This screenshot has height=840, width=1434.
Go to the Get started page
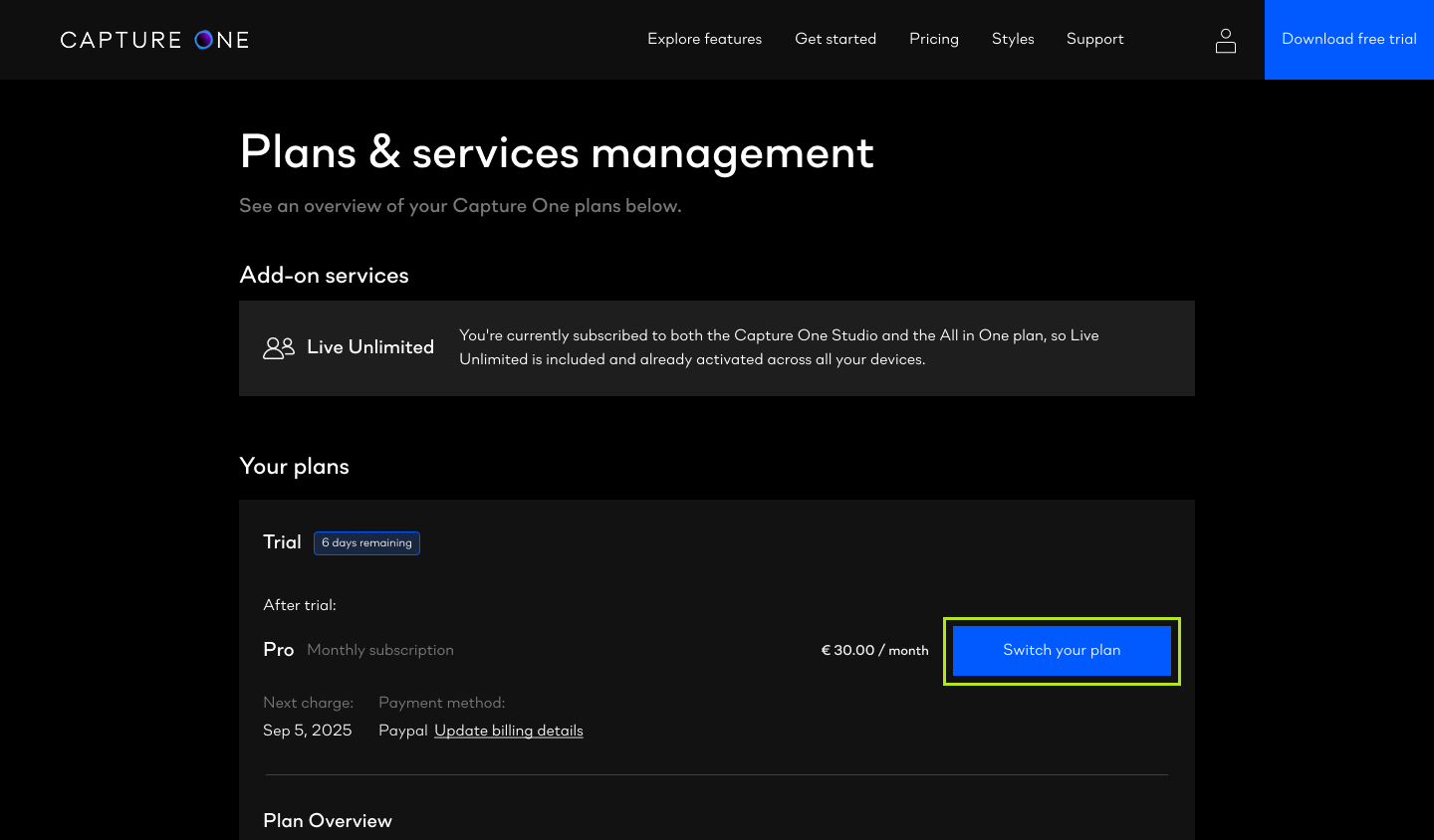836,39
